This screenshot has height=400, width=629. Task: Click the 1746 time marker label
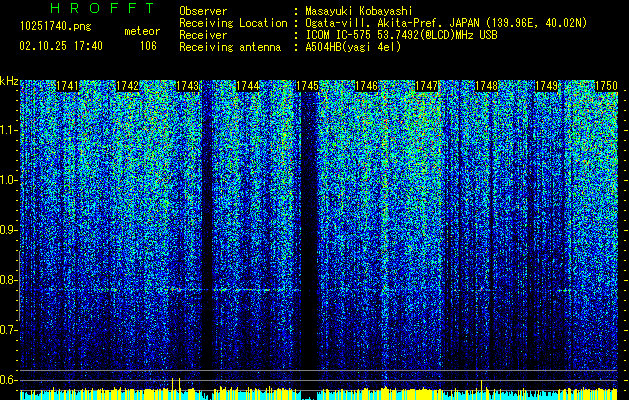click(367, 86)
